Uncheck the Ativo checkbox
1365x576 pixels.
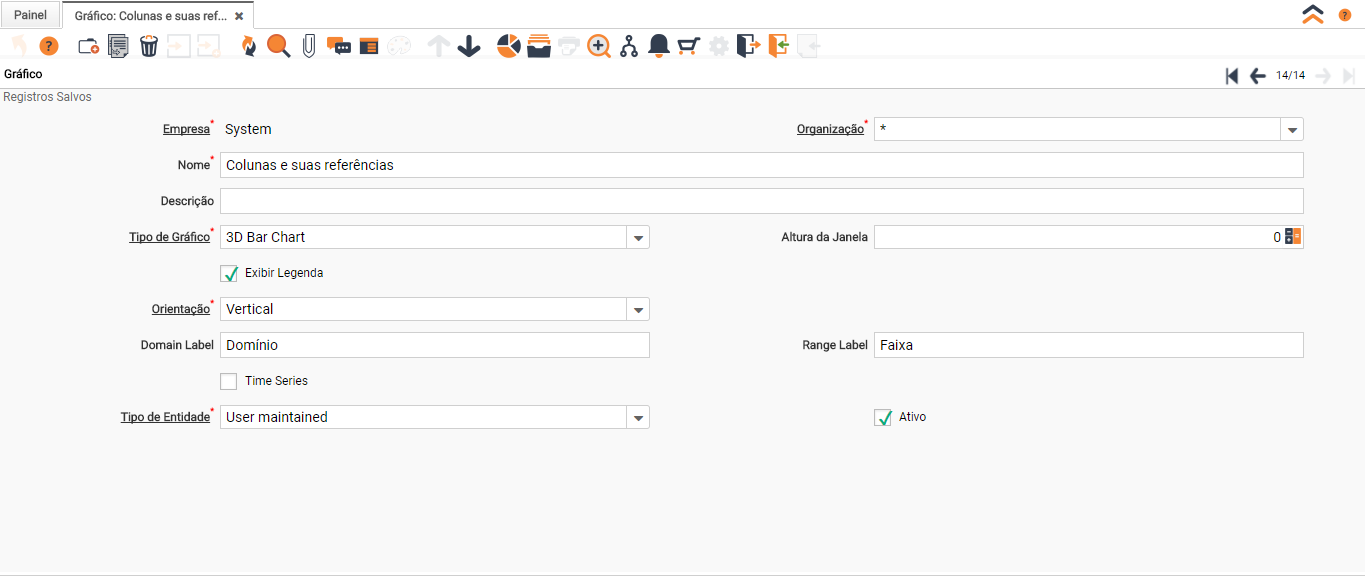coord(883,417)
